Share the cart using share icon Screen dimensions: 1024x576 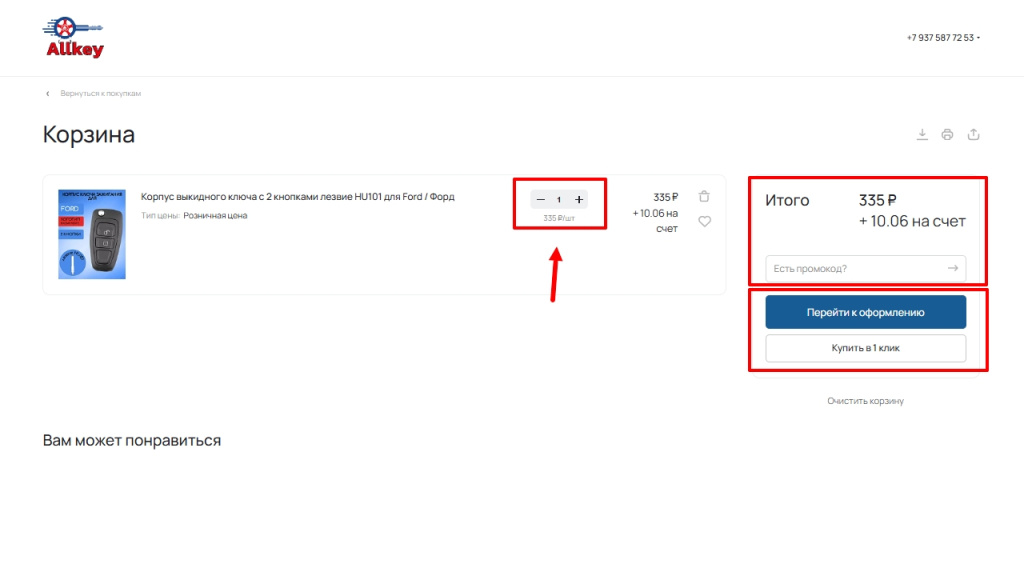(x=973, y=135)
